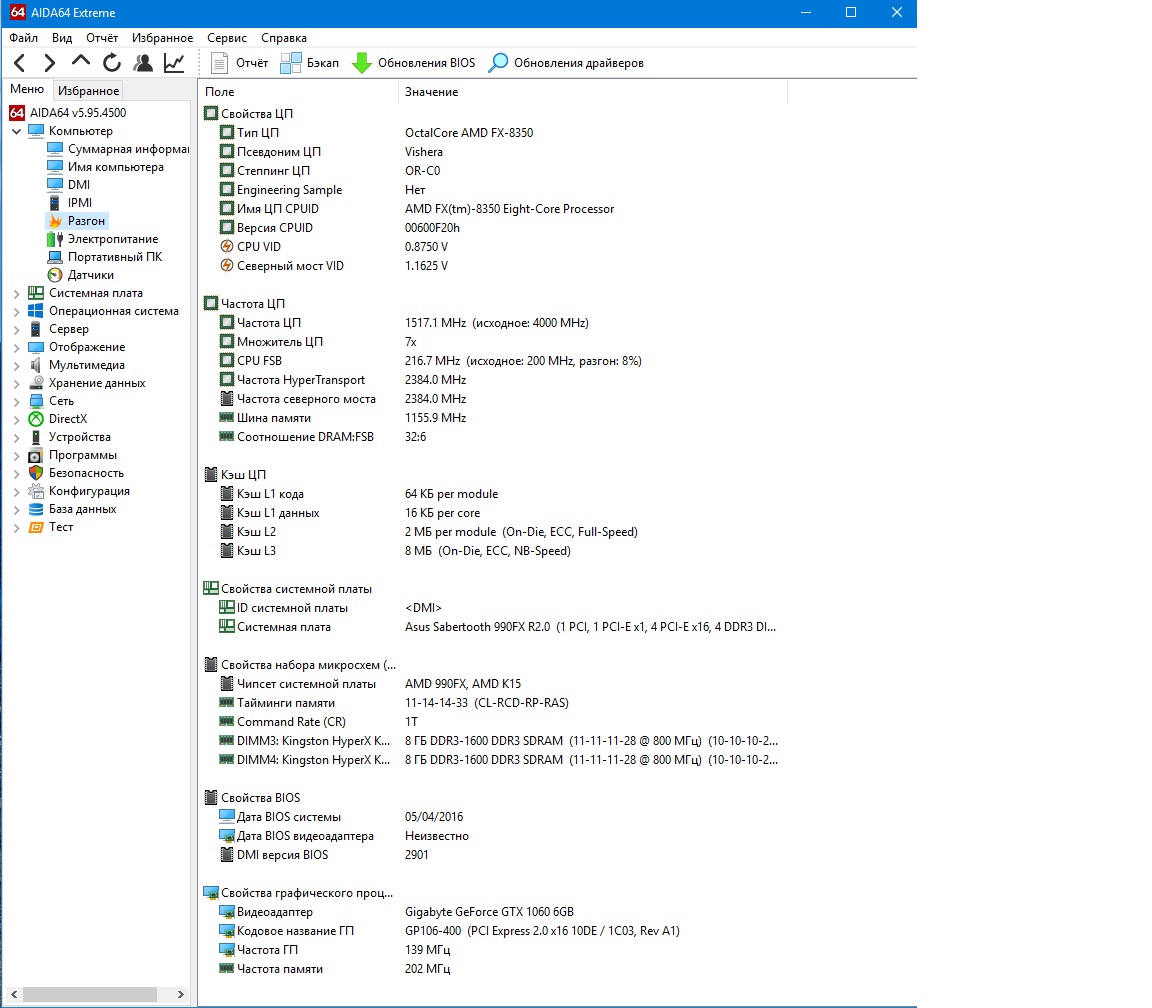Click the up-level arrow toolbar icon
The image size is (1152, 1008).
tap(81, 62)
